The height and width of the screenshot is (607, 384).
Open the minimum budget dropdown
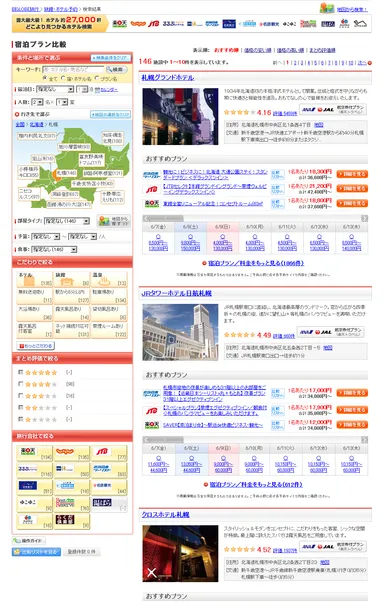click(45, 237)
